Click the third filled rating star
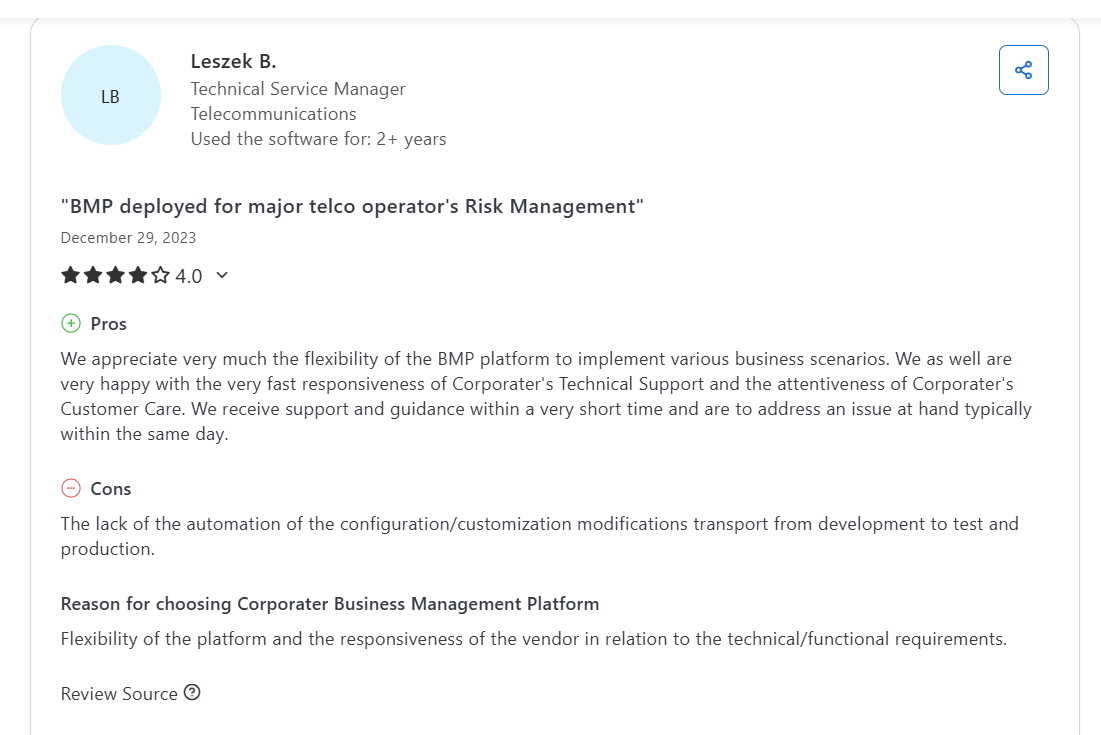Image resolution: width=1101 pixels, height=735 pixels. pos(115,275)
